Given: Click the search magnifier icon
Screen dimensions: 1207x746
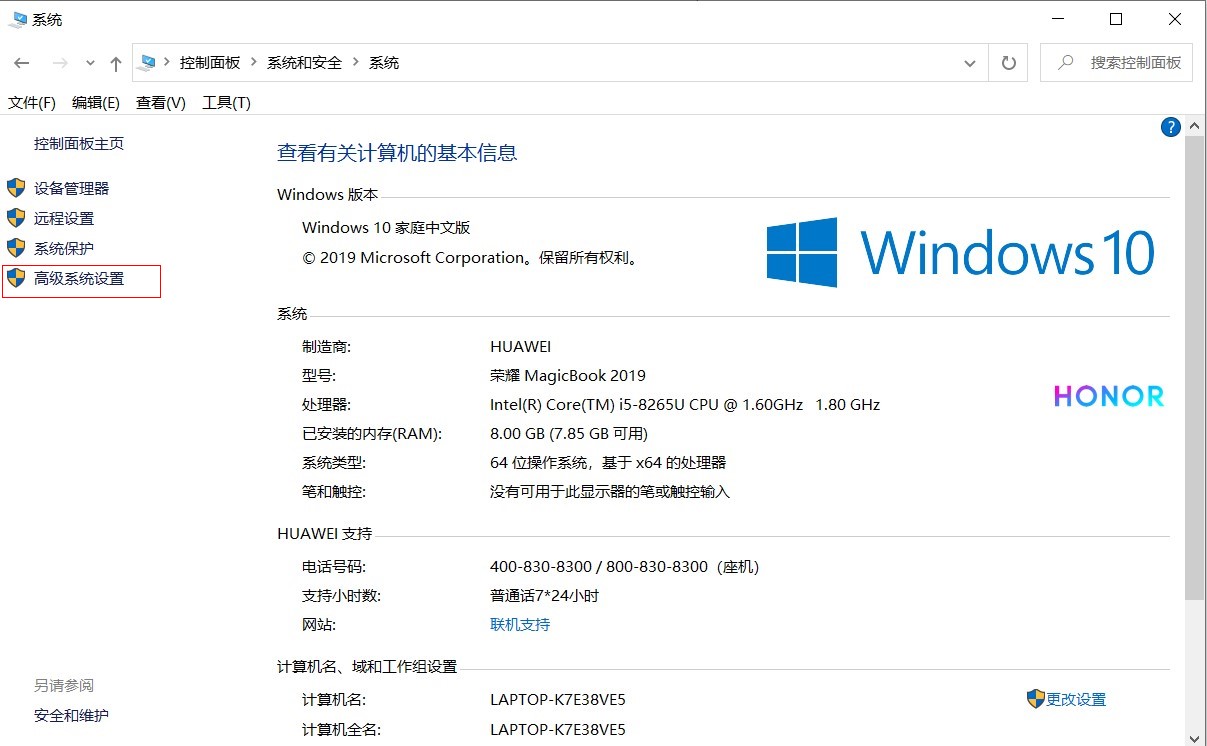Looking at the screenshot, I should click(1065, 62).
